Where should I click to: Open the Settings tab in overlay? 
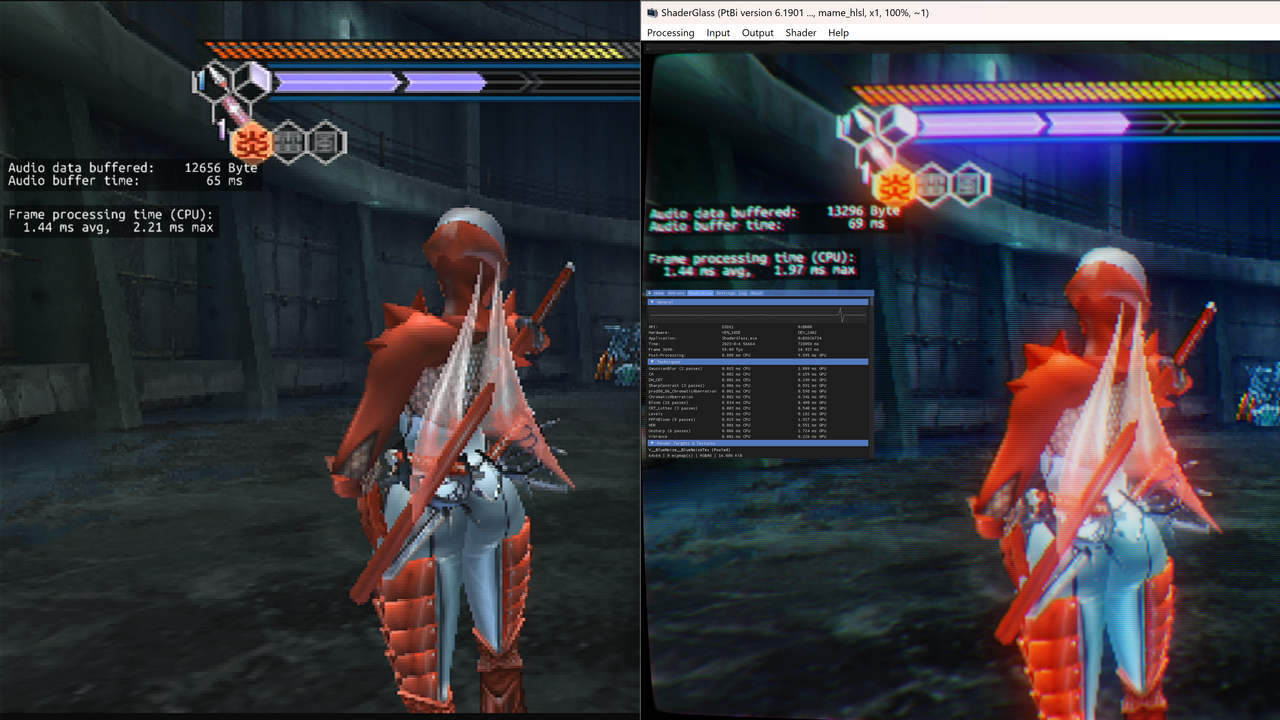tap(725, 293)
